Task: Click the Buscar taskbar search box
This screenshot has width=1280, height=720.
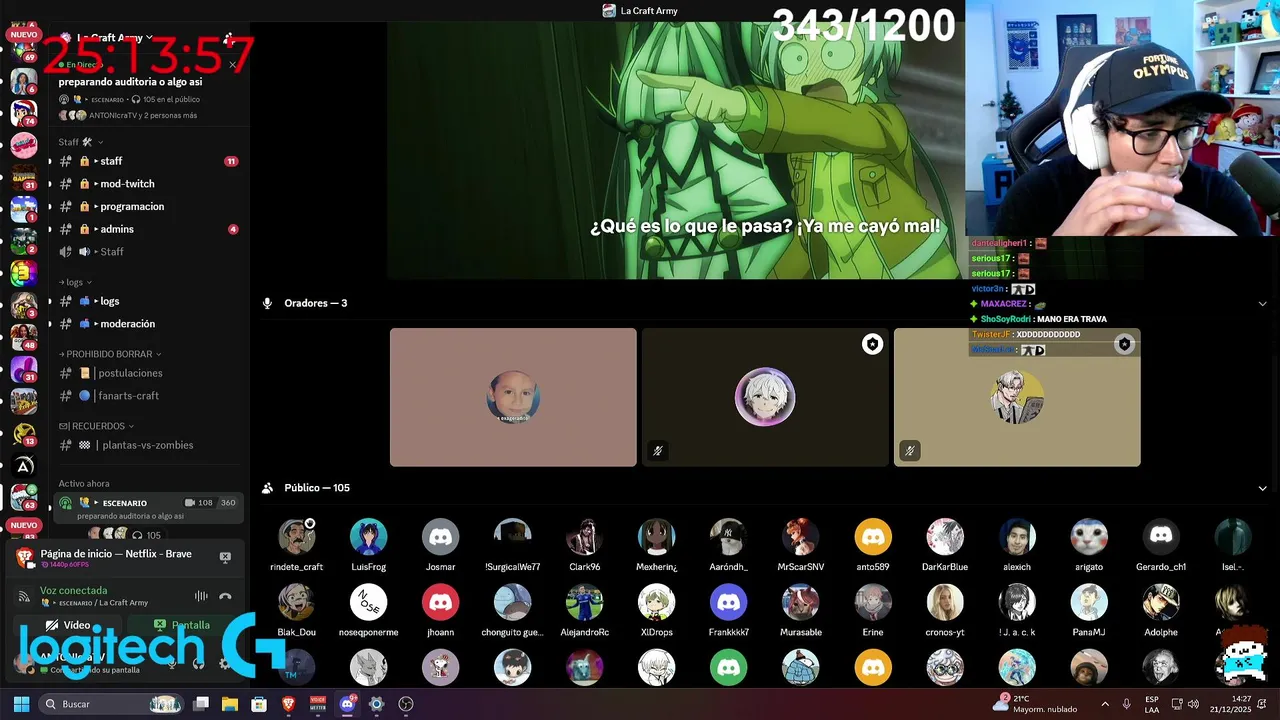Action: [112, 704]
